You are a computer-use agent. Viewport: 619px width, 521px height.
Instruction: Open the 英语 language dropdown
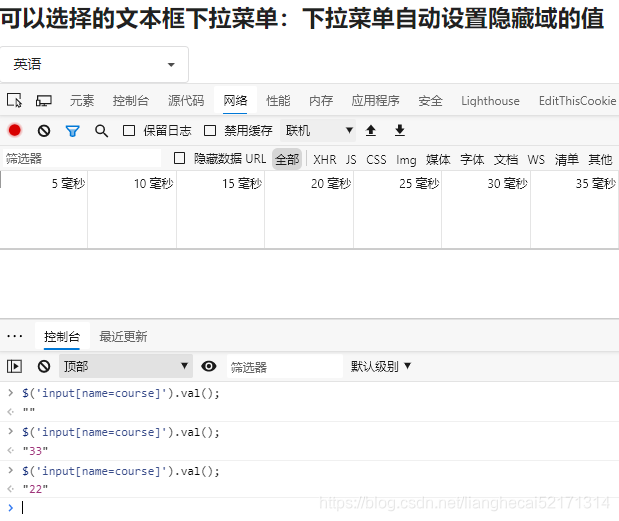(x=94, y=64)
